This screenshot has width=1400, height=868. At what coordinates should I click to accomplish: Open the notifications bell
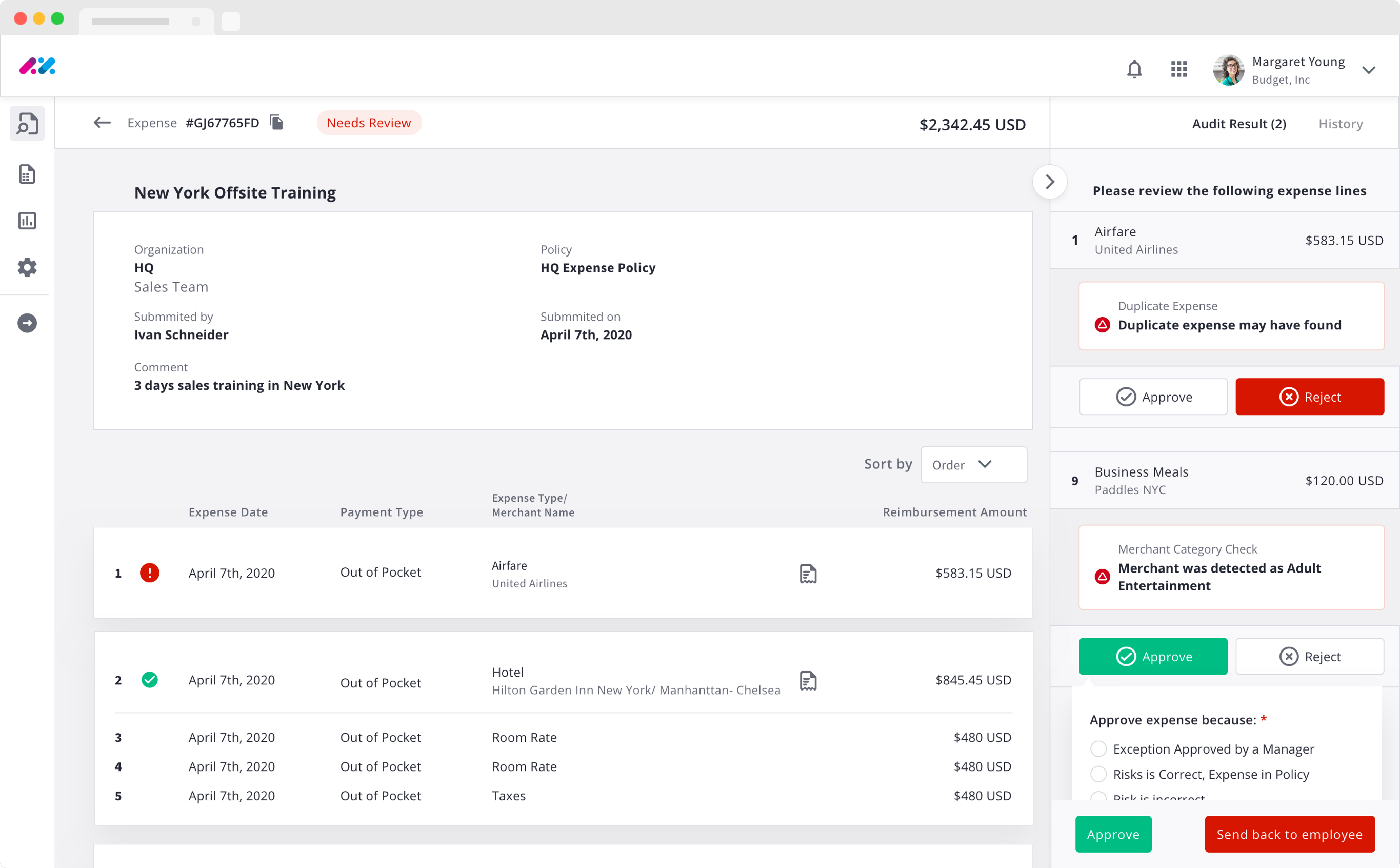pos(1134,69)
